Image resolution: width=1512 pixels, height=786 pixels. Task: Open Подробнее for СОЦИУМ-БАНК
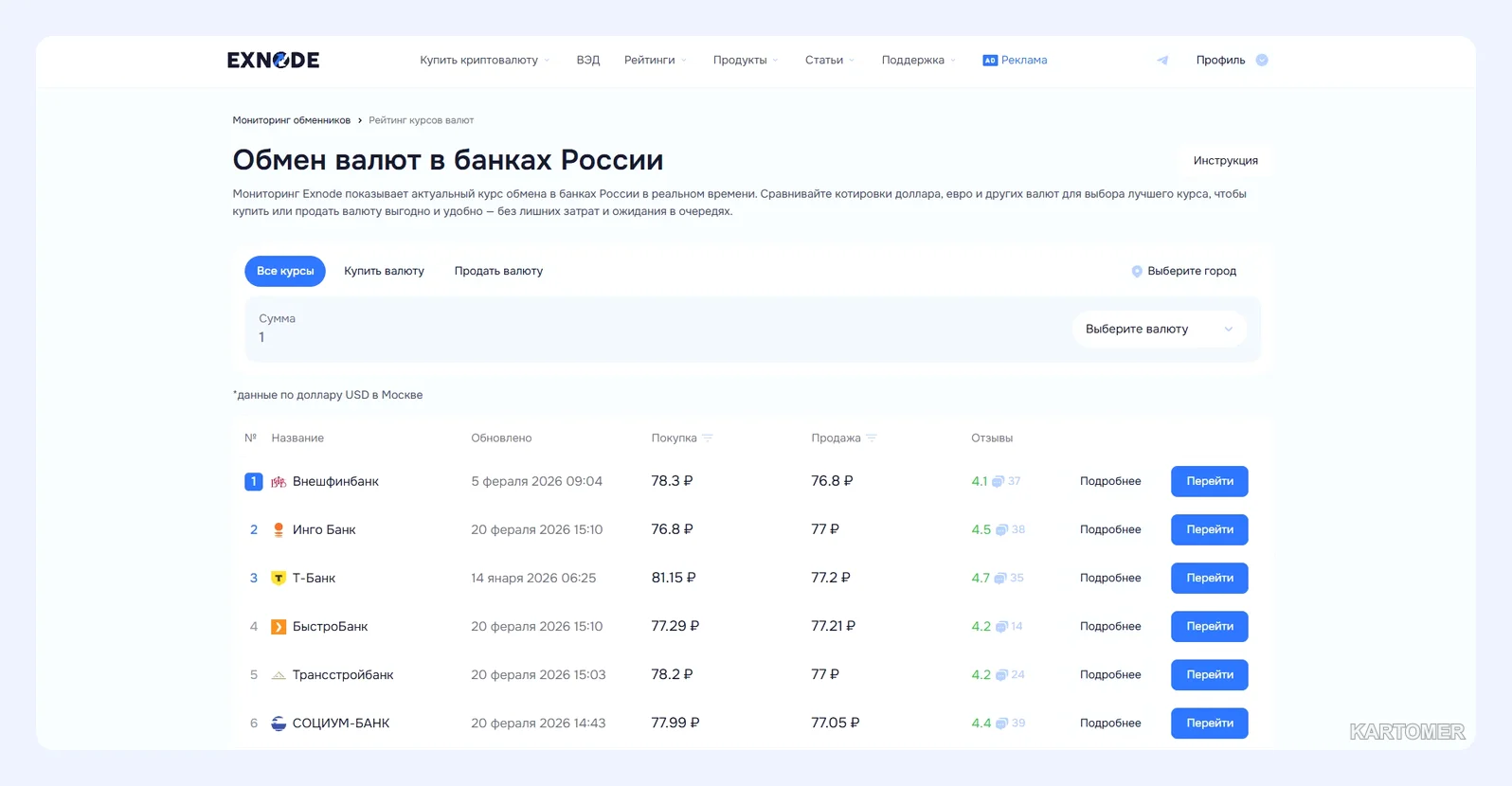[1110, 723]
